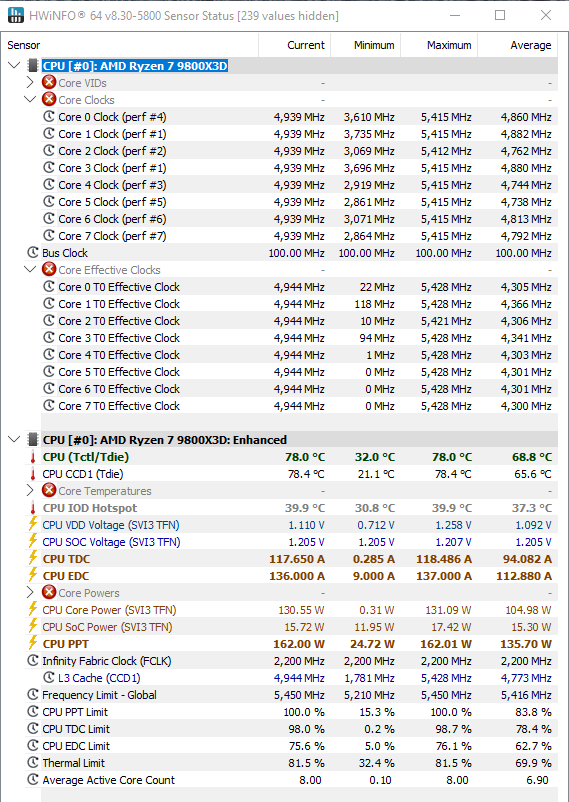Click the 1.258 V maximum VDD voltage value
The width and height of the screenshot is (569, 802).
tap(453, 525)
